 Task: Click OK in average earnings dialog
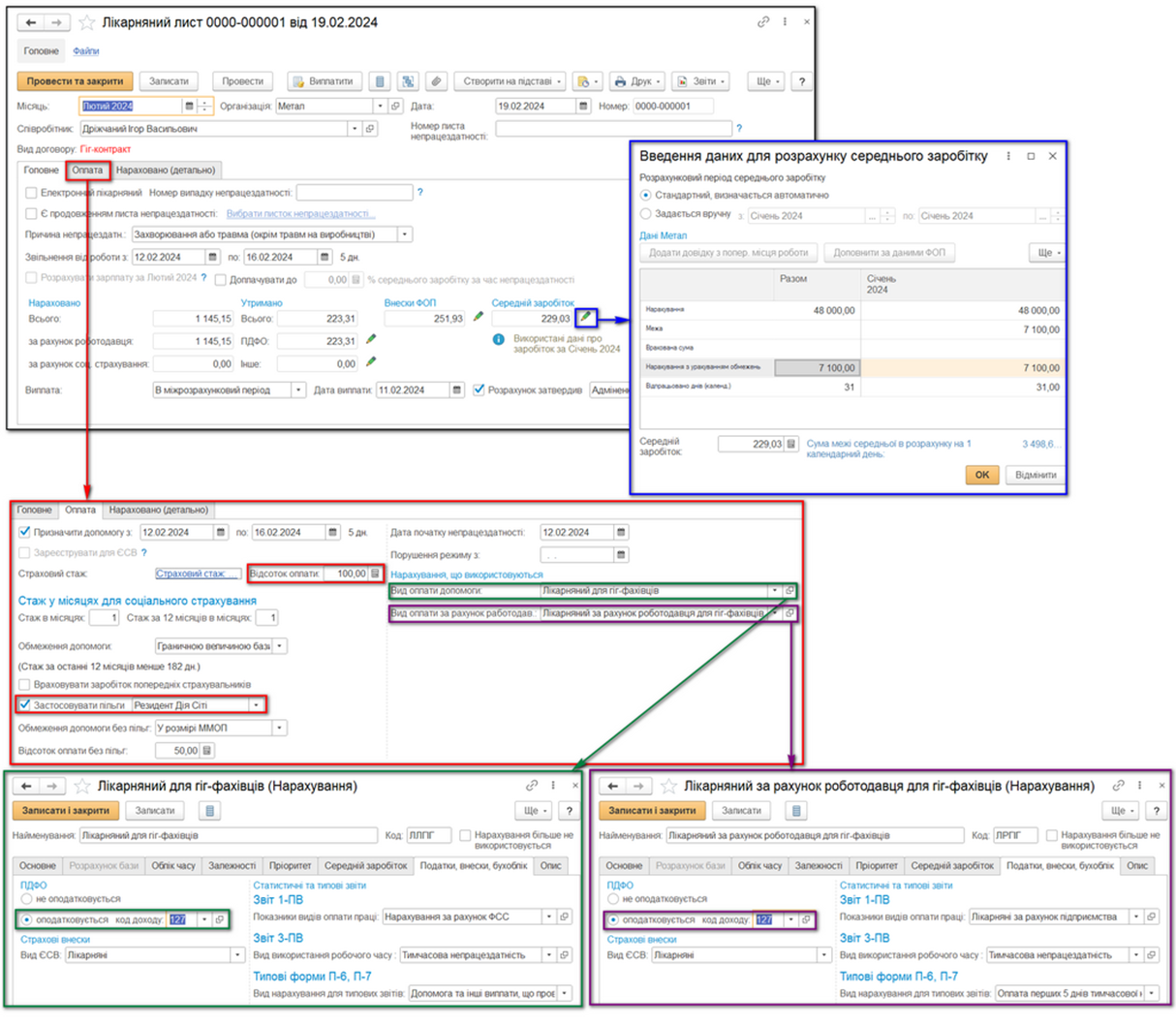coord(981,475)
